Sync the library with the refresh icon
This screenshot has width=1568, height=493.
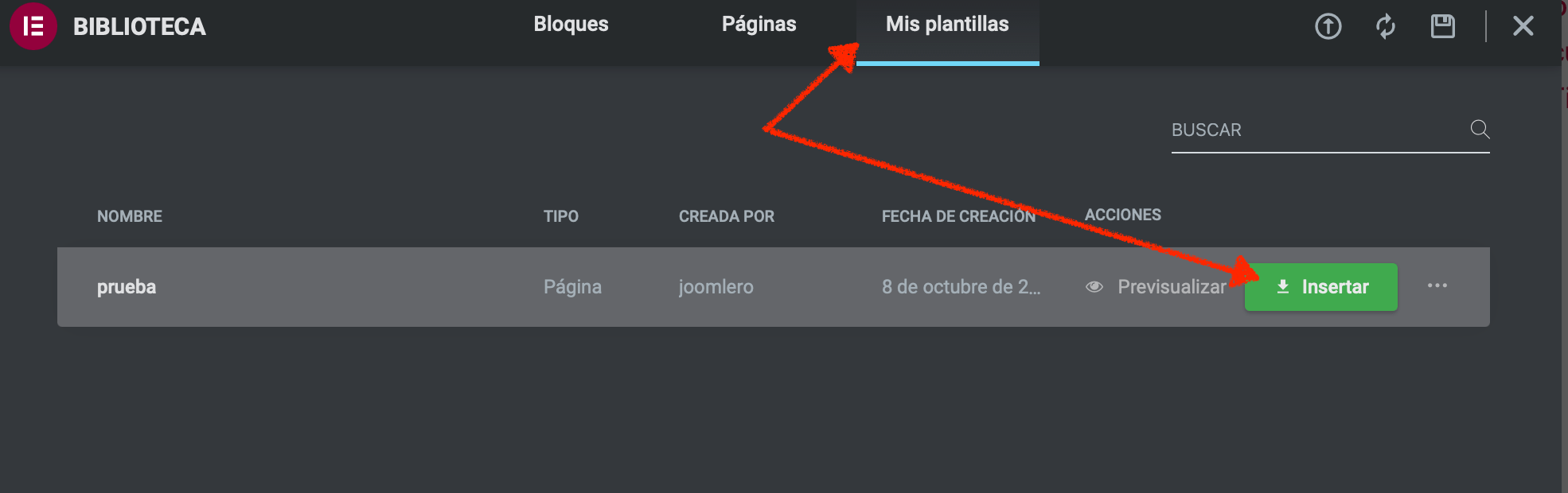[1386, 26]
